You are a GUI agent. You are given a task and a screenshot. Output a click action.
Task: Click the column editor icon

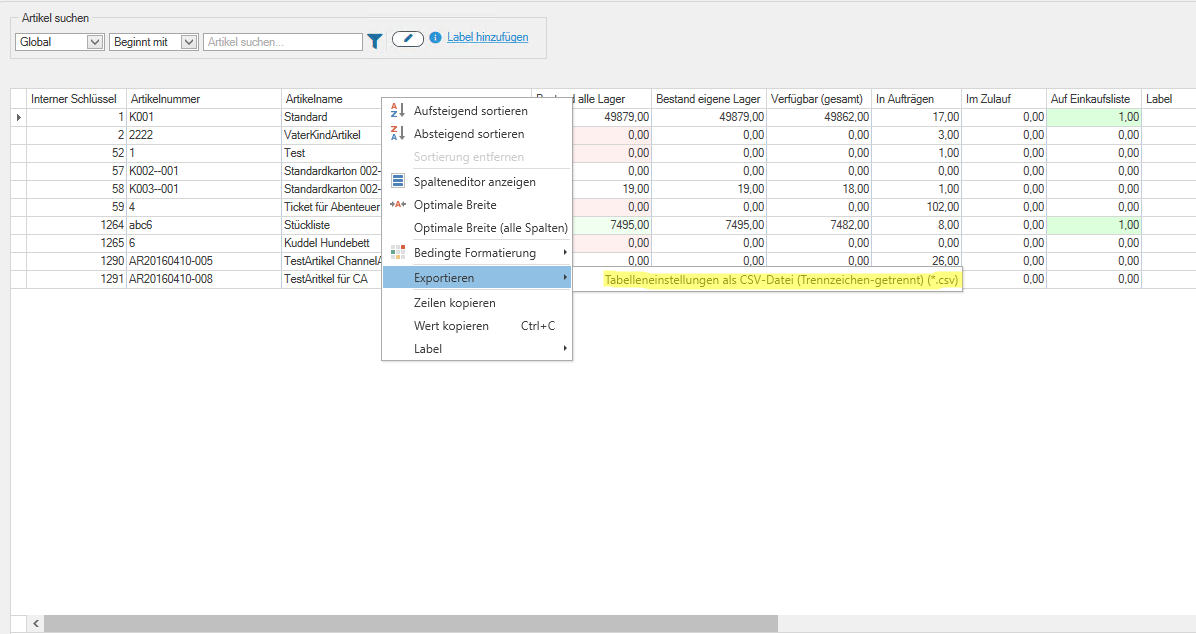pyautogui.click(x=397, y=182)
